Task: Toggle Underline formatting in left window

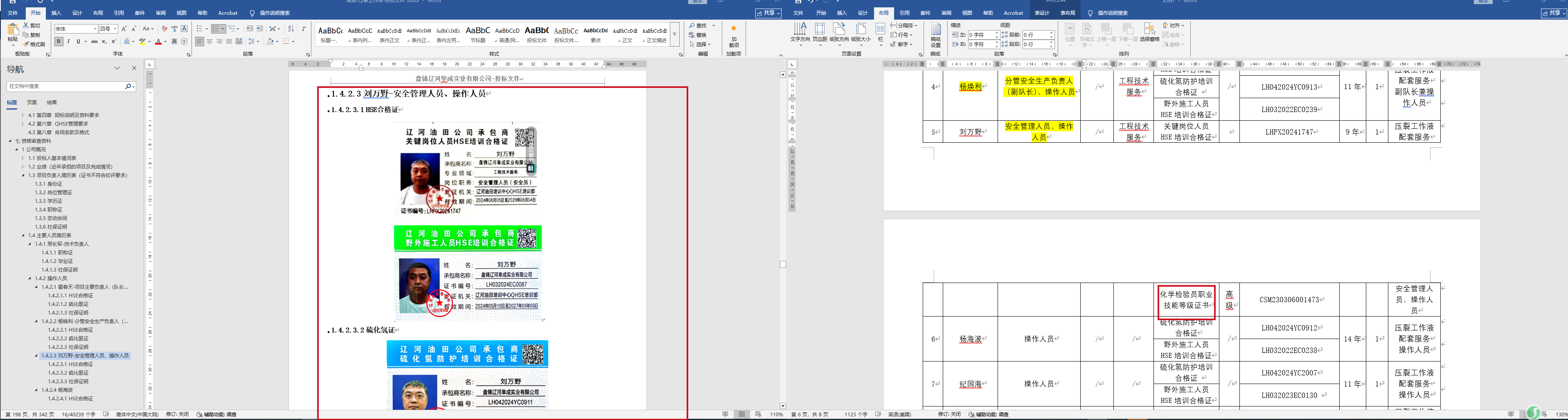Action: click(78, 41)
